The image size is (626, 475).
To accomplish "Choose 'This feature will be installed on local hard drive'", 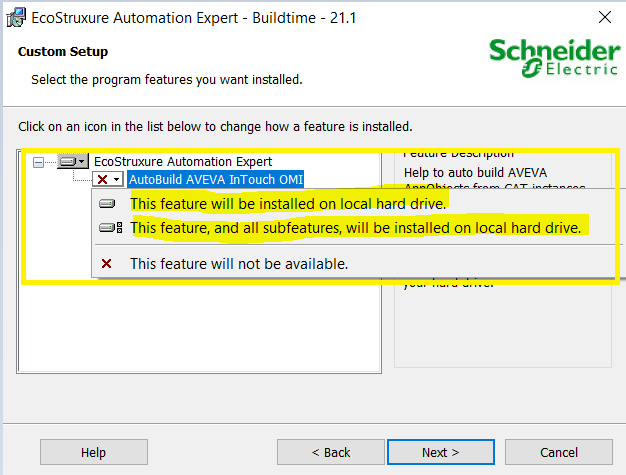I will click(288, 204).
